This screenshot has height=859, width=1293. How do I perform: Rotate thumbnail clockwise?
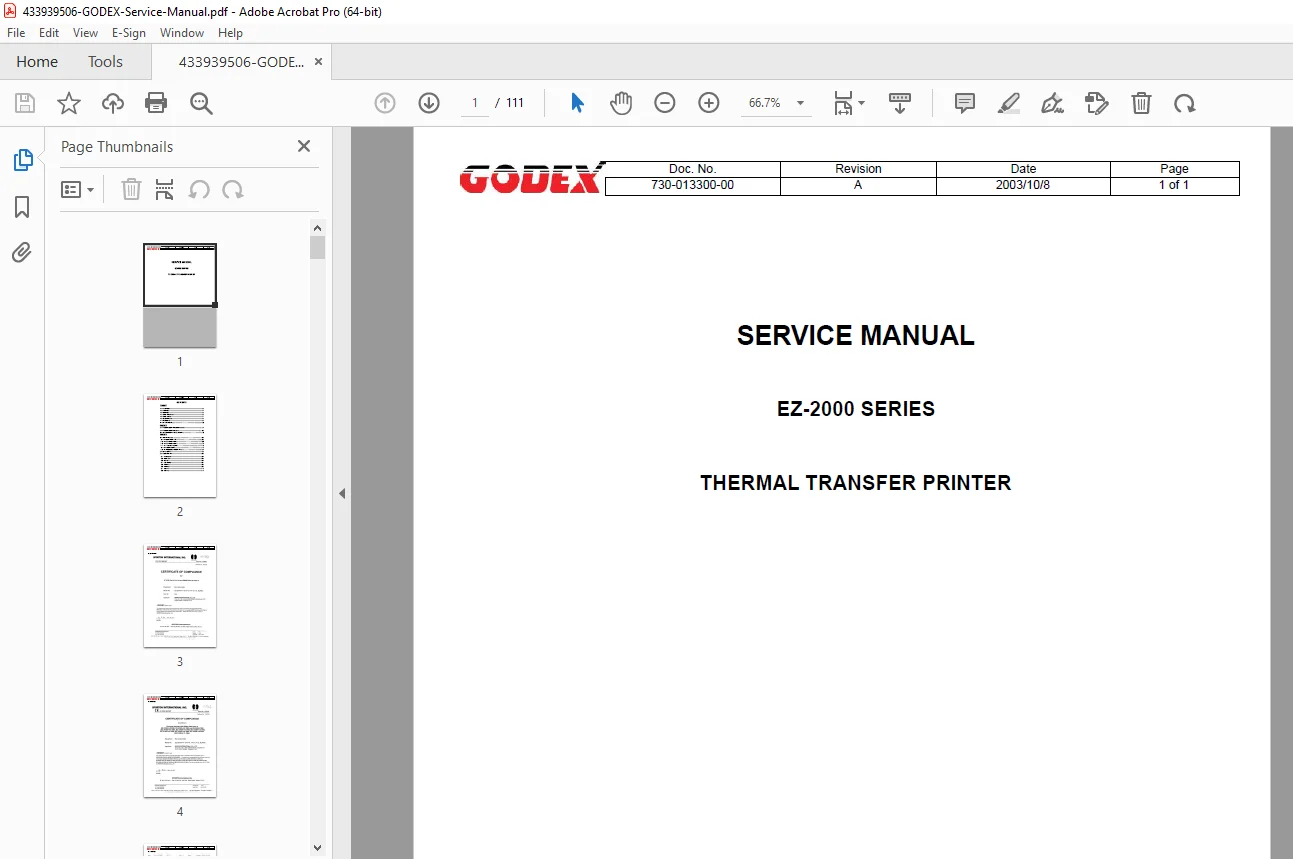point(233,189)
